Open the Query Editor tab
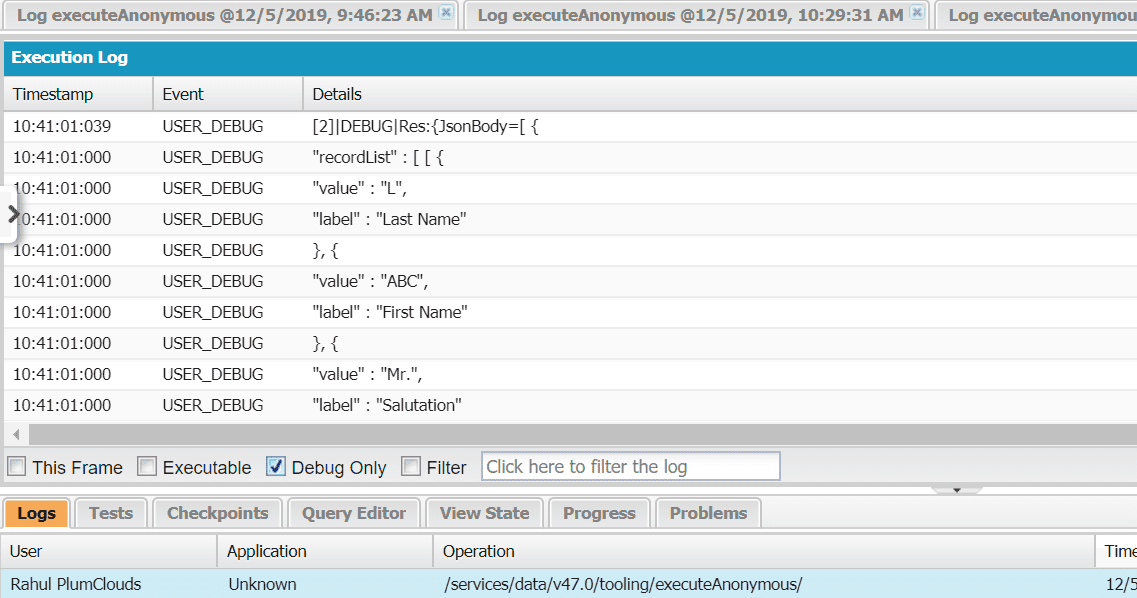Viewport: 1137px width, 598px height. (x=354, y=513)
